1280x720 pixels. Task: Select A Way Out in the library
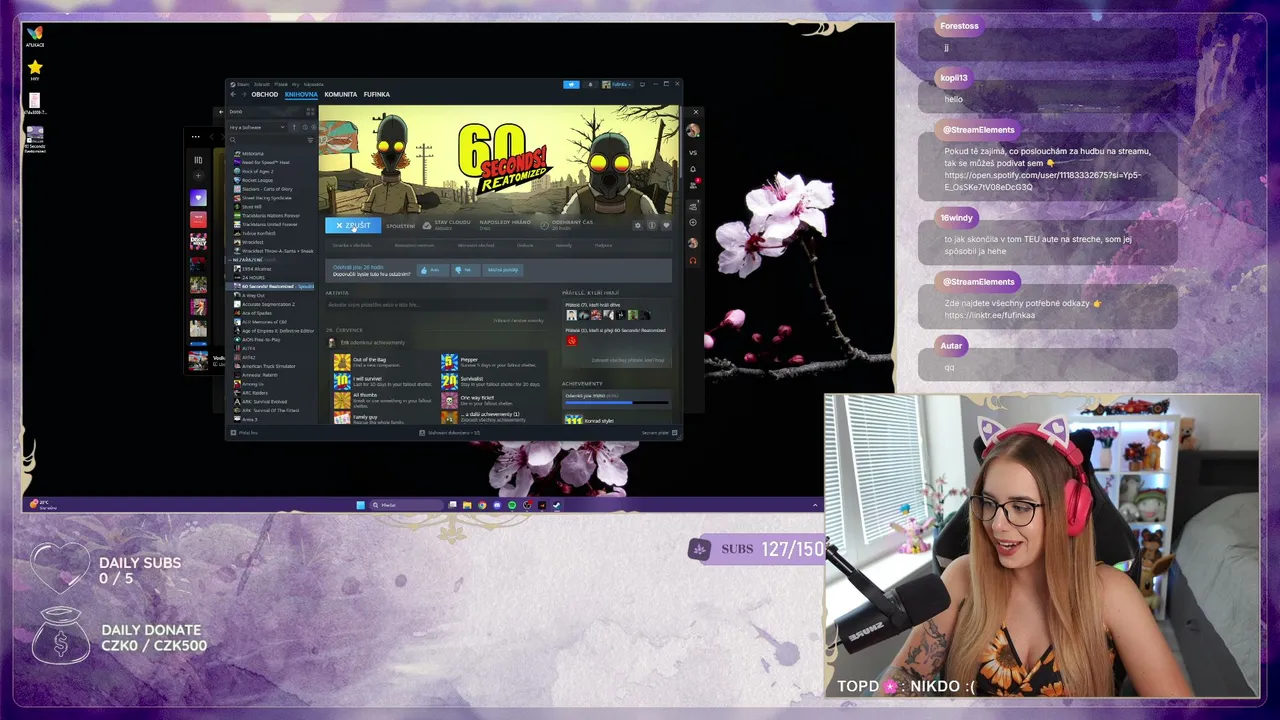coord(249,296)
